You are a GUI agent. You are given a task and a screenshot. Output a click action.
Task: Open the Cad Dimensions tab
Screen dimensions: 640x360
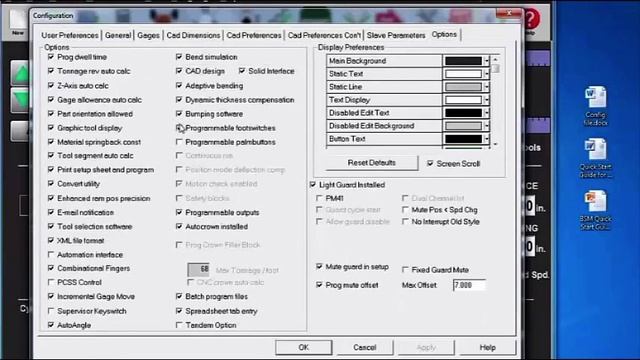(x=193, y=36)
